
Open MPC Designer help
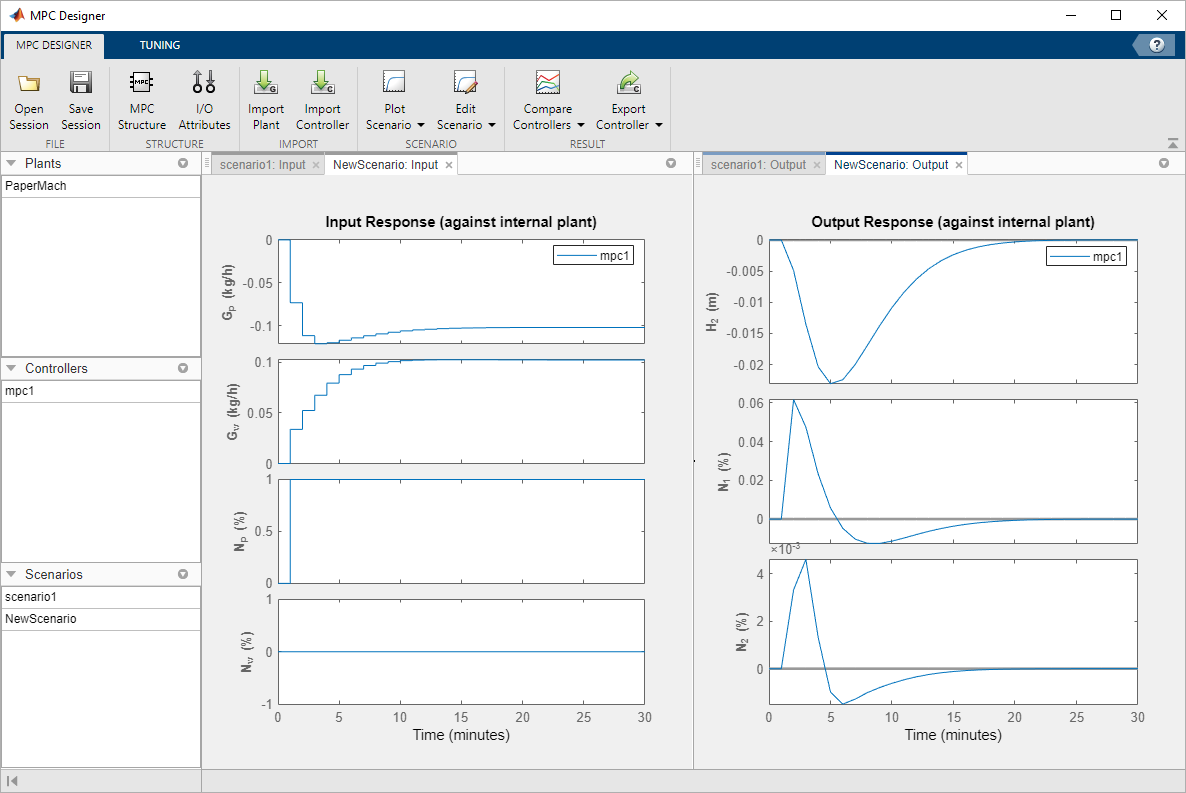point(1157,44)
